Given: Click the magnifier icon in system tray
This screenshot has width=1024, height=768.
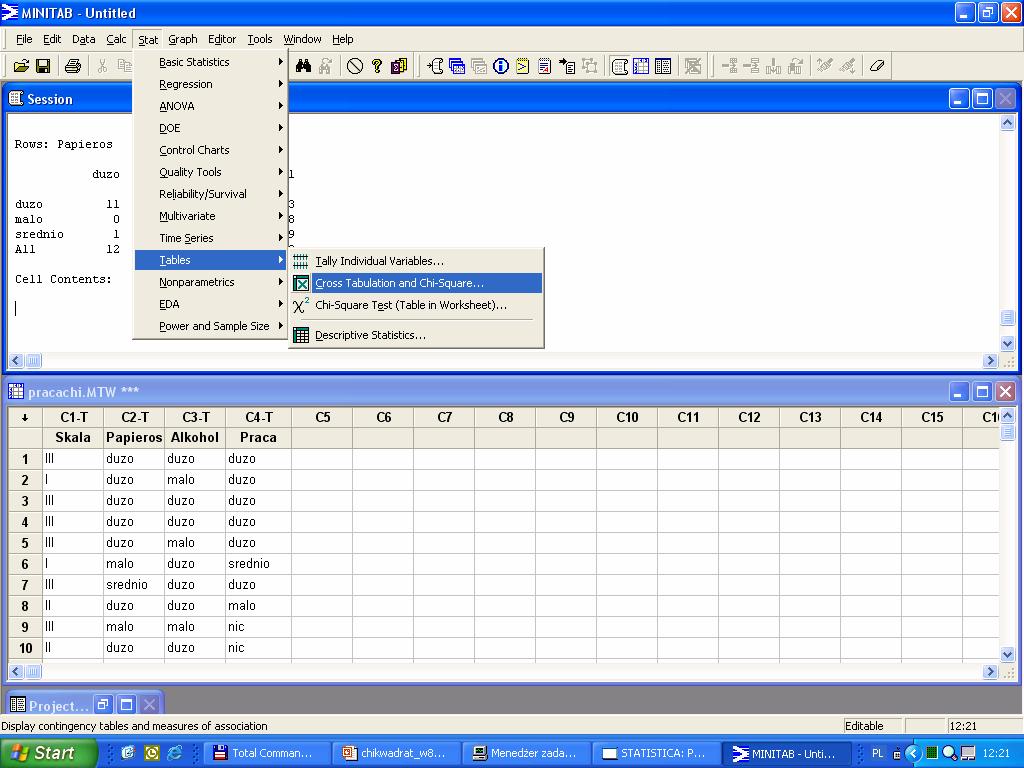Looking at the screenshot, I should pyautogui.click(x=950, y=753).
